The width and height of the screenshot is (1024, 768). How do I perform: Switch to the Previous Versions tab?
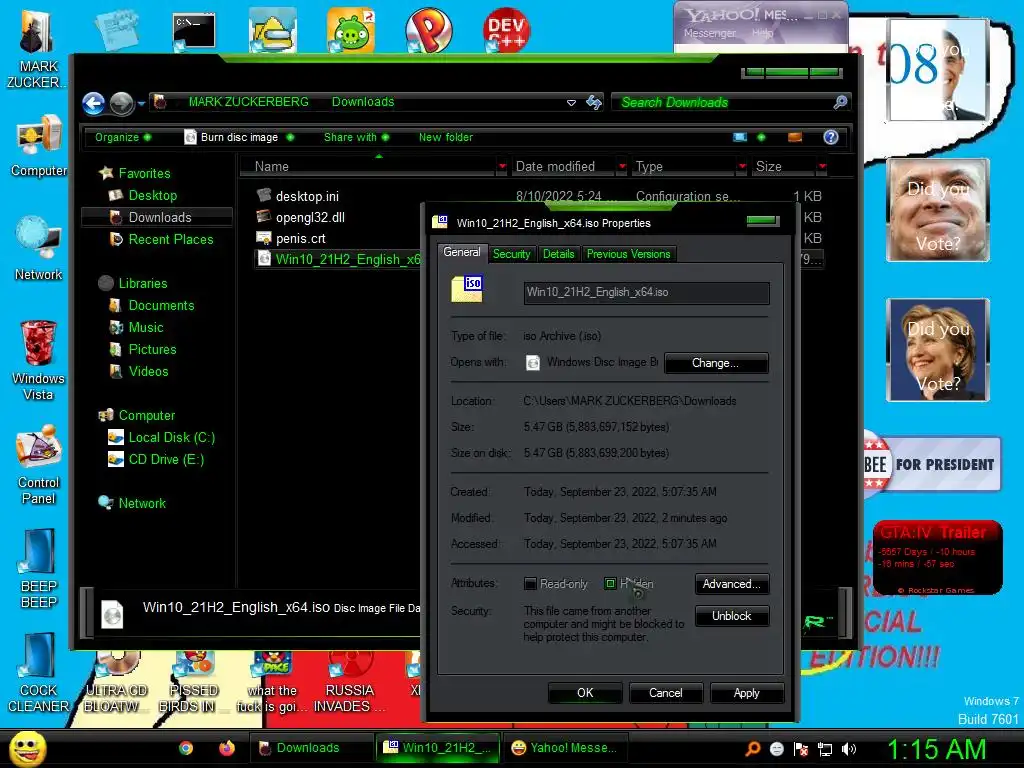[628, 254]
